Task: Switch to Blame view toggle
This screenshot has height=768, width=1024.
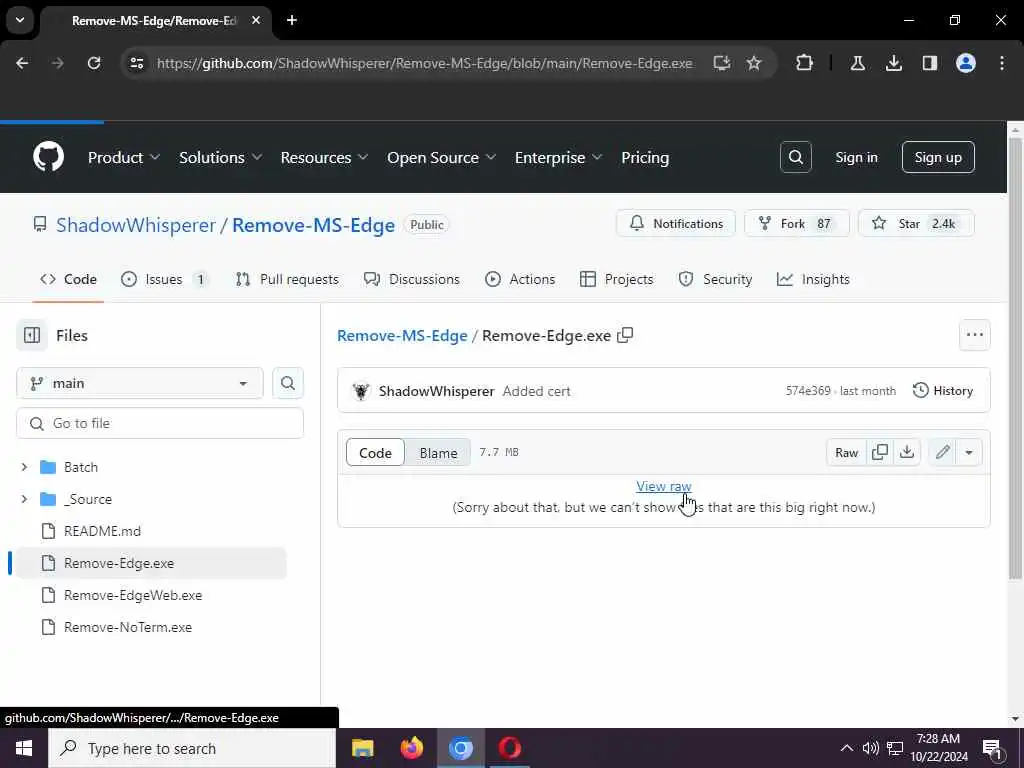Action: tap(438, 453)
